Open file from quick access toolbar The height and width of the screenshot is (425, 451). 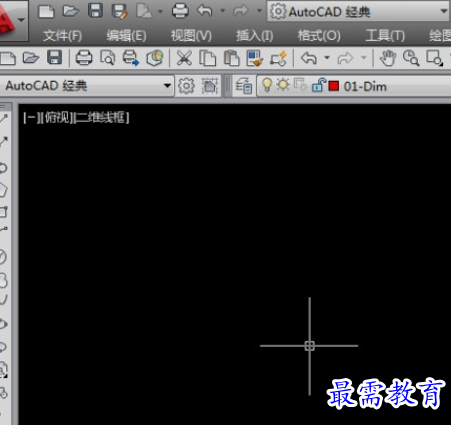pyautogui.click(x=71, y=11)
